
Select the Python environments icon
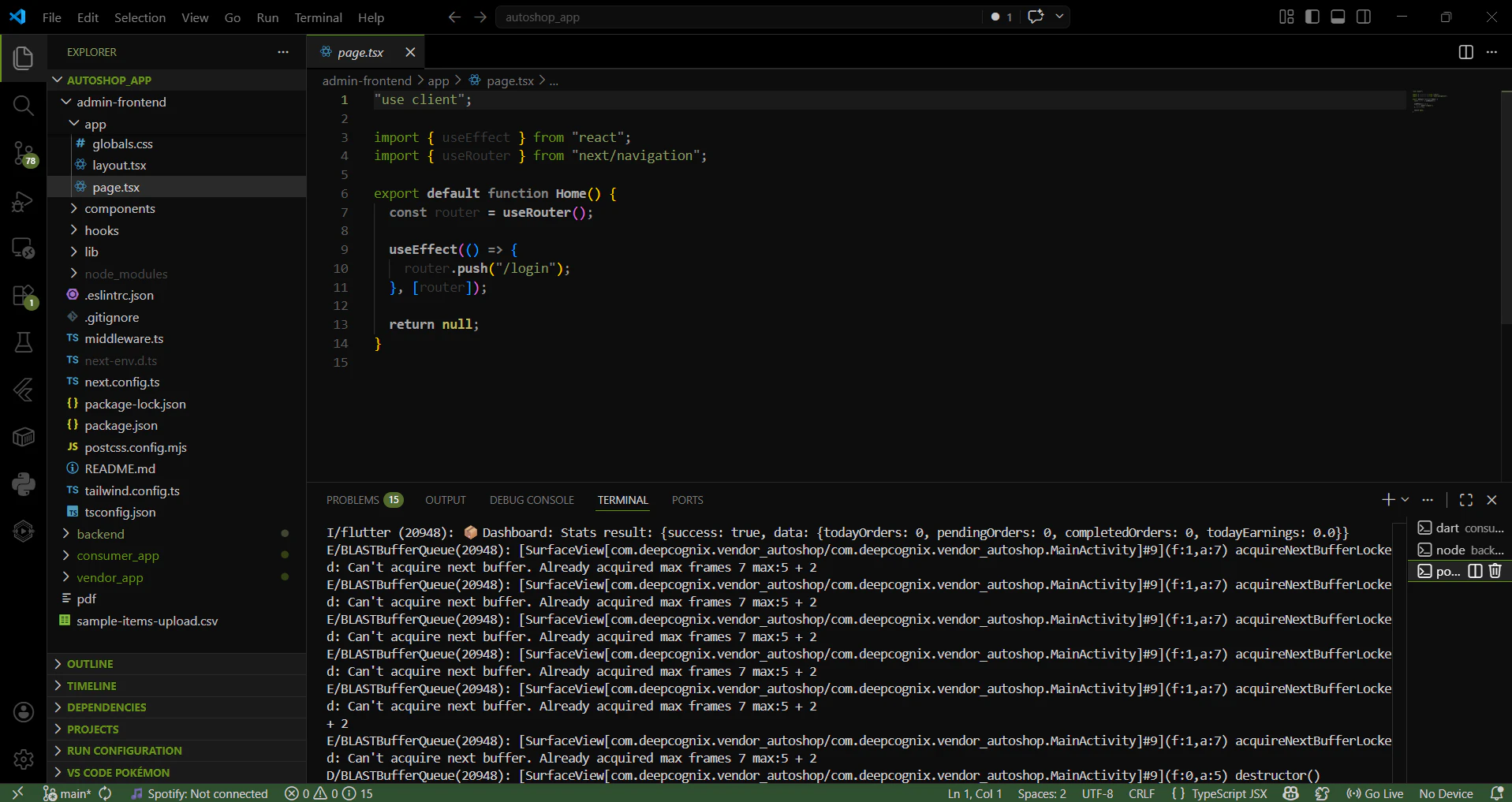coord(23,483)
